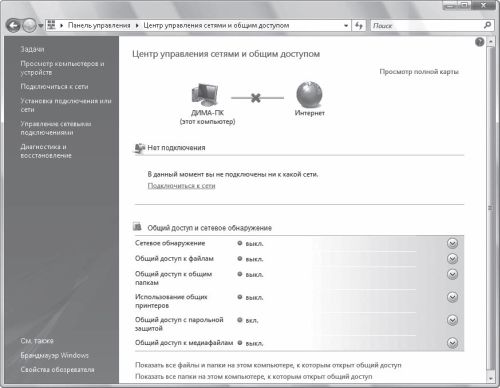Expand Общий доступ к общим папкам chevron
500x388 pixels.
(x=452, y=274)
